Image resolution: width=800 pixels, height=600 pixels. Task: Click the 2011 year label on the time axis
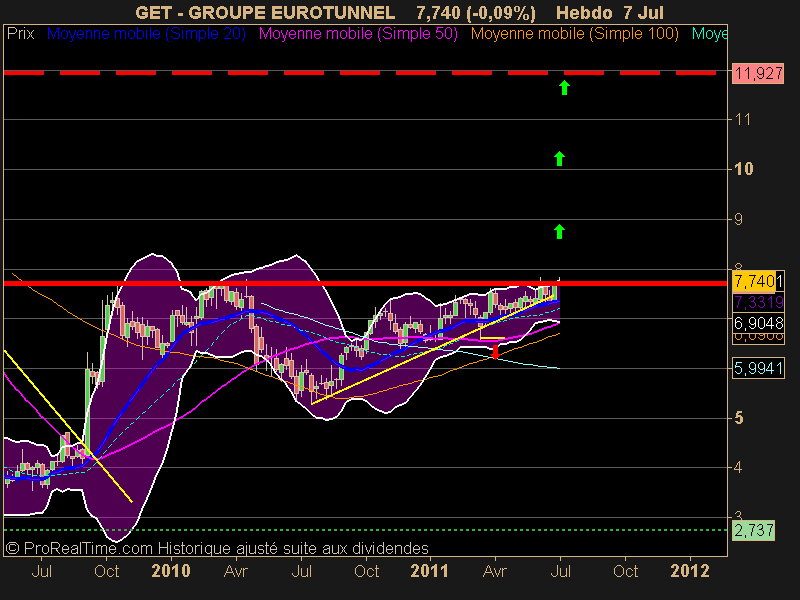(430, 570)
